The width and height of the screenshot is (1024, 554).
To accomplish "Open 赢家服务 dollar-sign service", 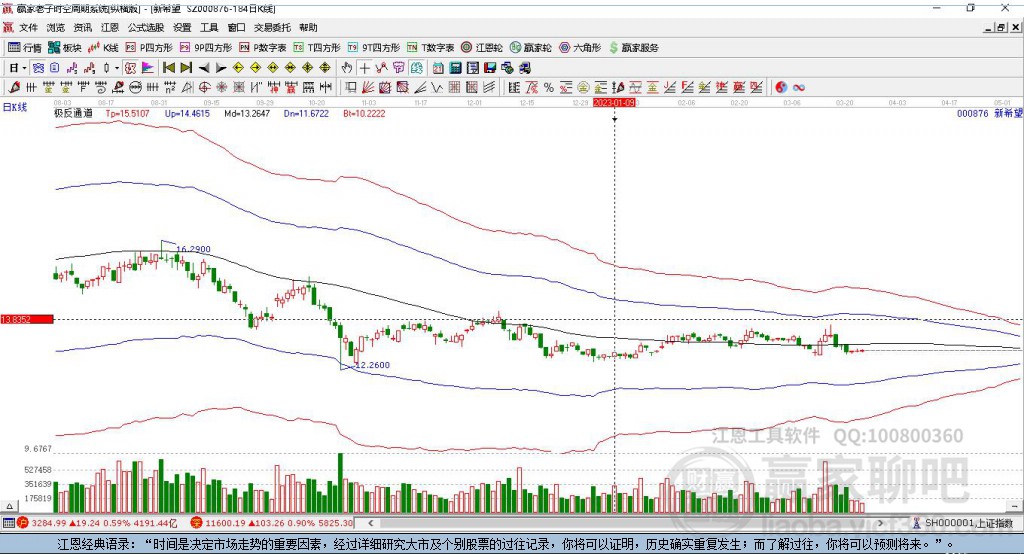I will click(x=633, y=48).
